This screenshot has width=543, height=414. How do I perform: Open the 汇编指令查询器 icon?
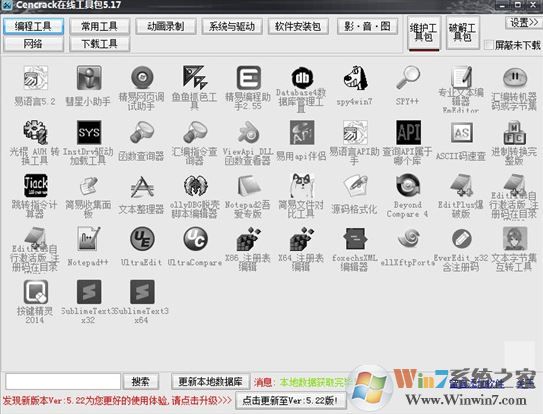(x=195, y=132)
